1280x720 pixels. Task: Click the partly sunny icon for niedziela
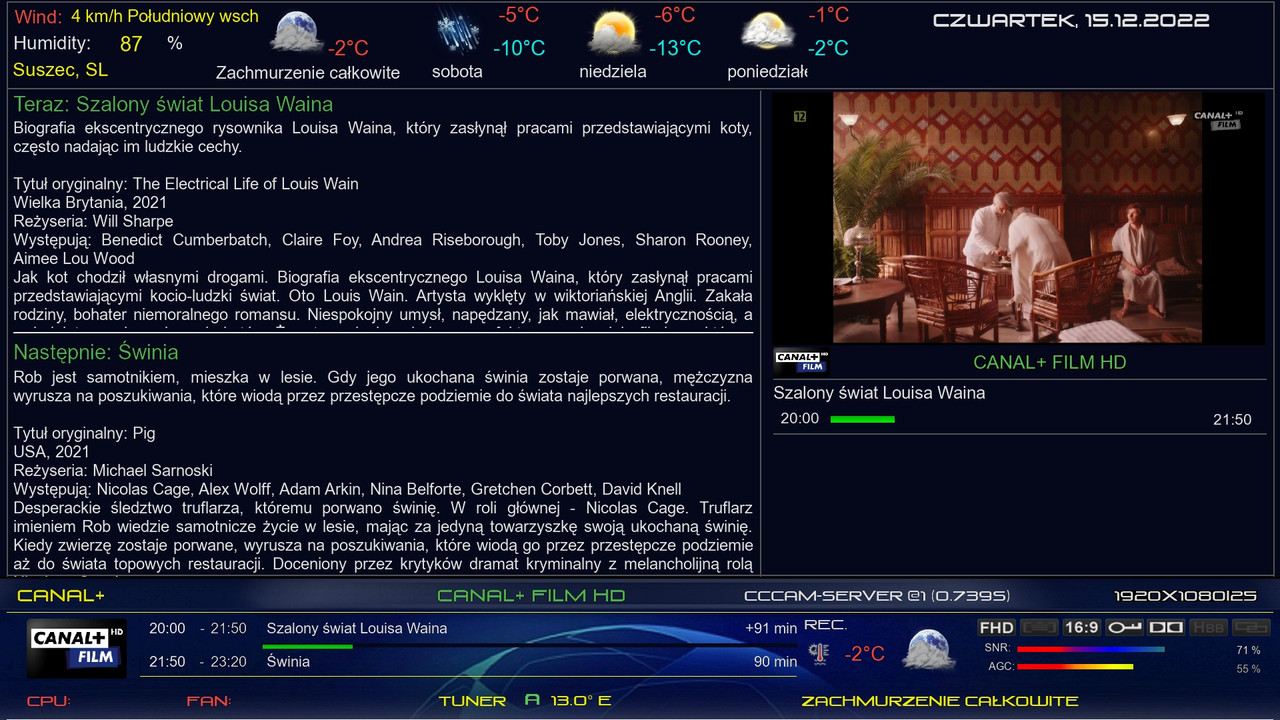click(613, 31)
